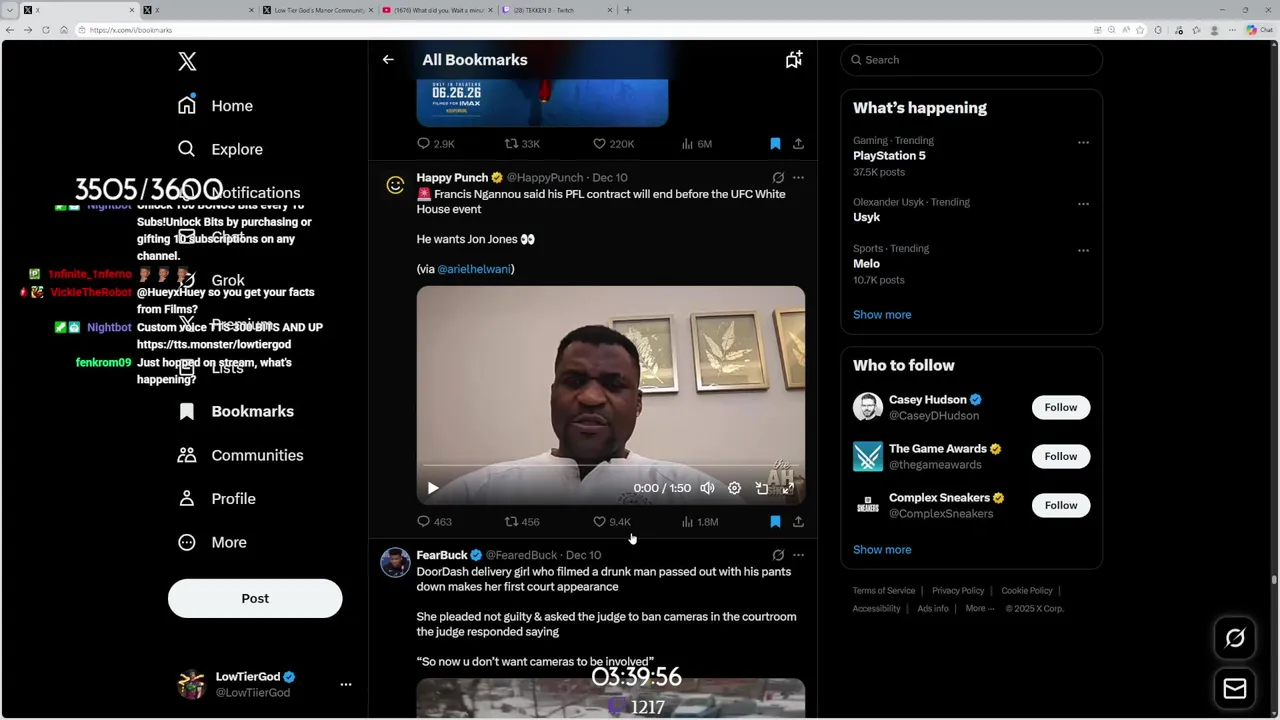Open Communities section
The height and width of the screenshot is (720, 1280).
[x=240, y=455]
